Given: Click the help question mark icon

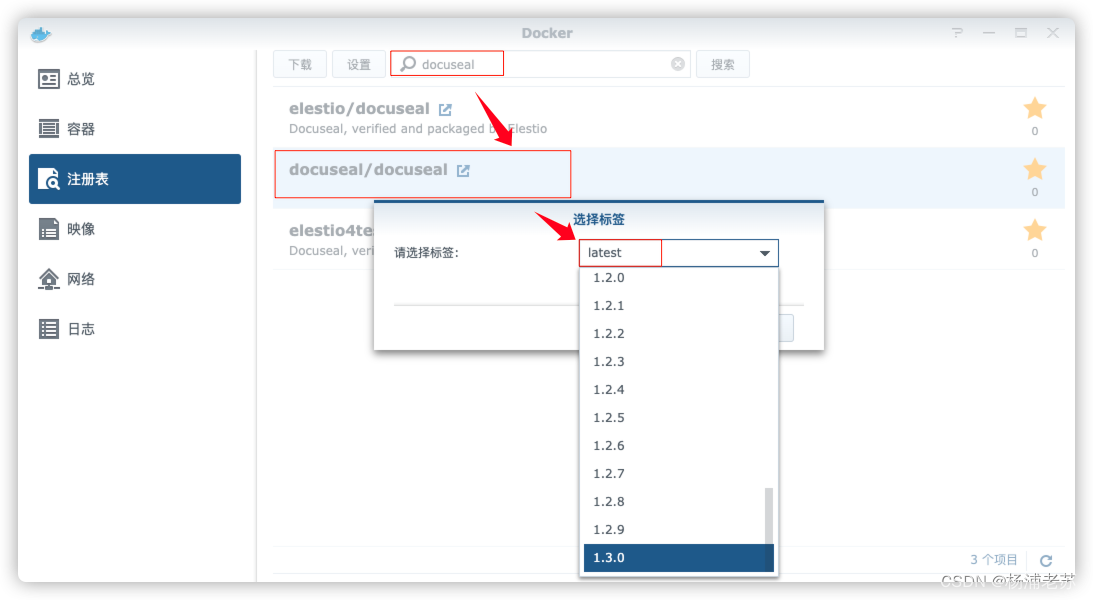Looking at the screenshot, I should click(x=957, y=33).
